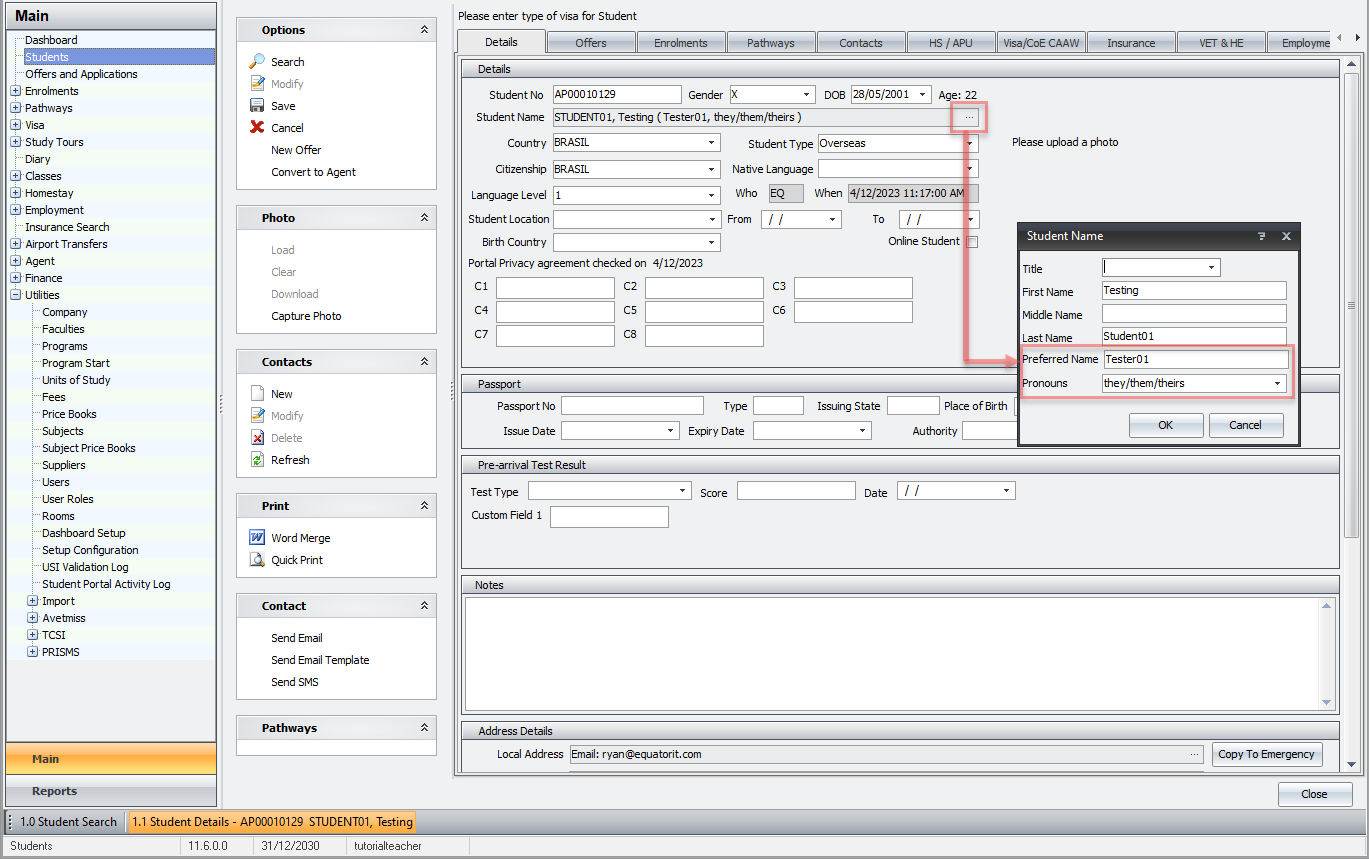Click the Word Merge icon
1369x859 pixels.
coord(257,538)
